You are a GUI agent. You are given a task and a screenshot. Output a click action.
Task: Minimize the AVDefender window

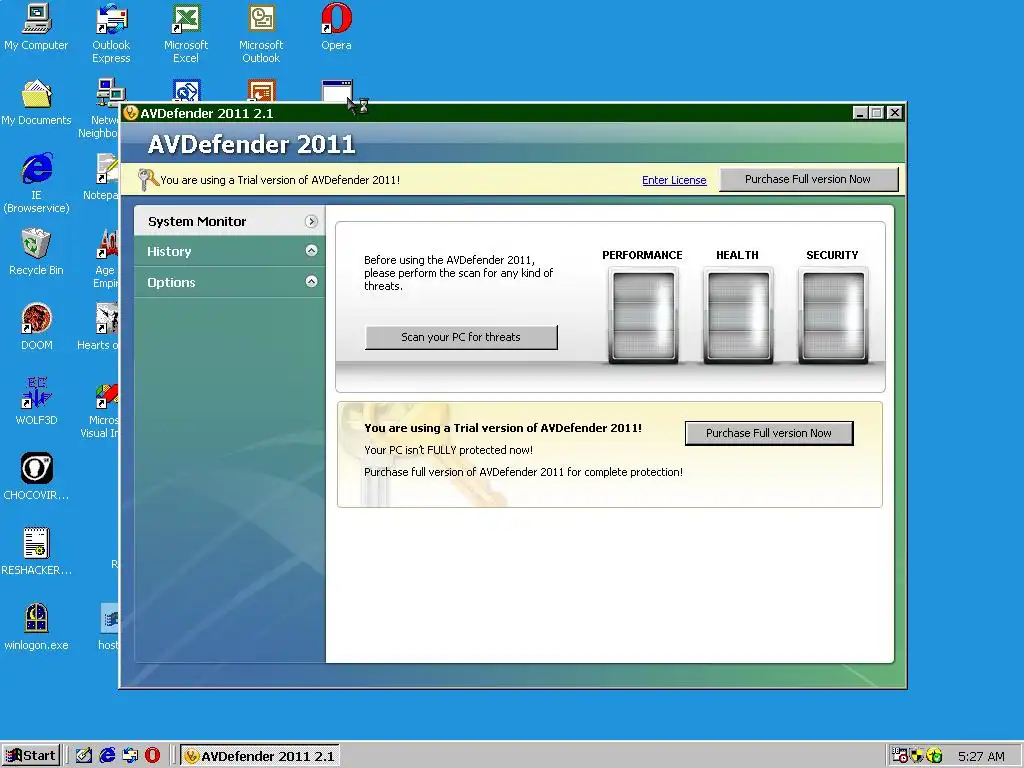pyautogui.click(x=860, y=113)
